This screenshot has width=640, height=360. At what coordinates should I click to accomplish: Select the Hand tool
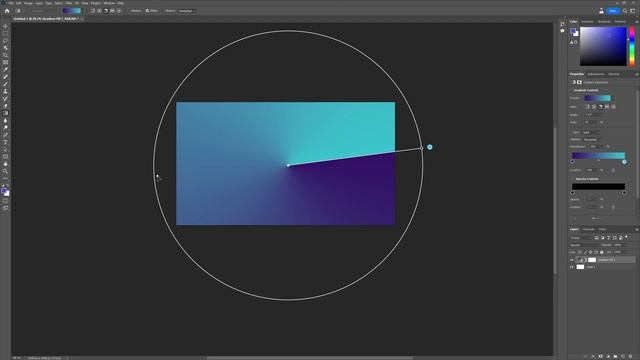coord(5,164)
